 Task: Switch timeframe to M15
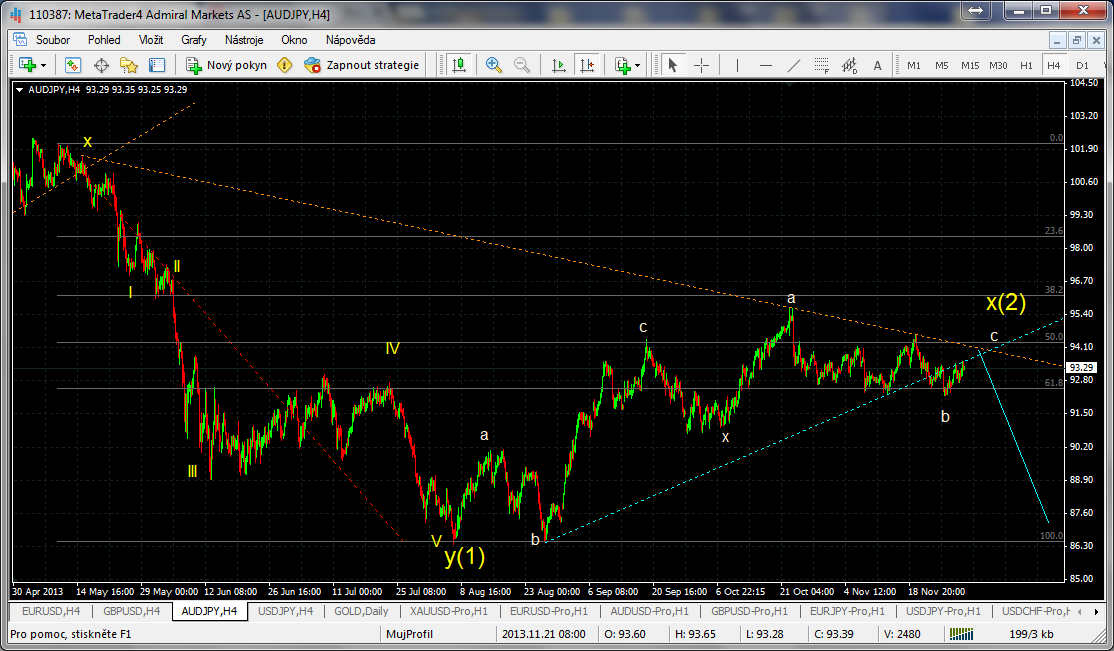[970, 65]
